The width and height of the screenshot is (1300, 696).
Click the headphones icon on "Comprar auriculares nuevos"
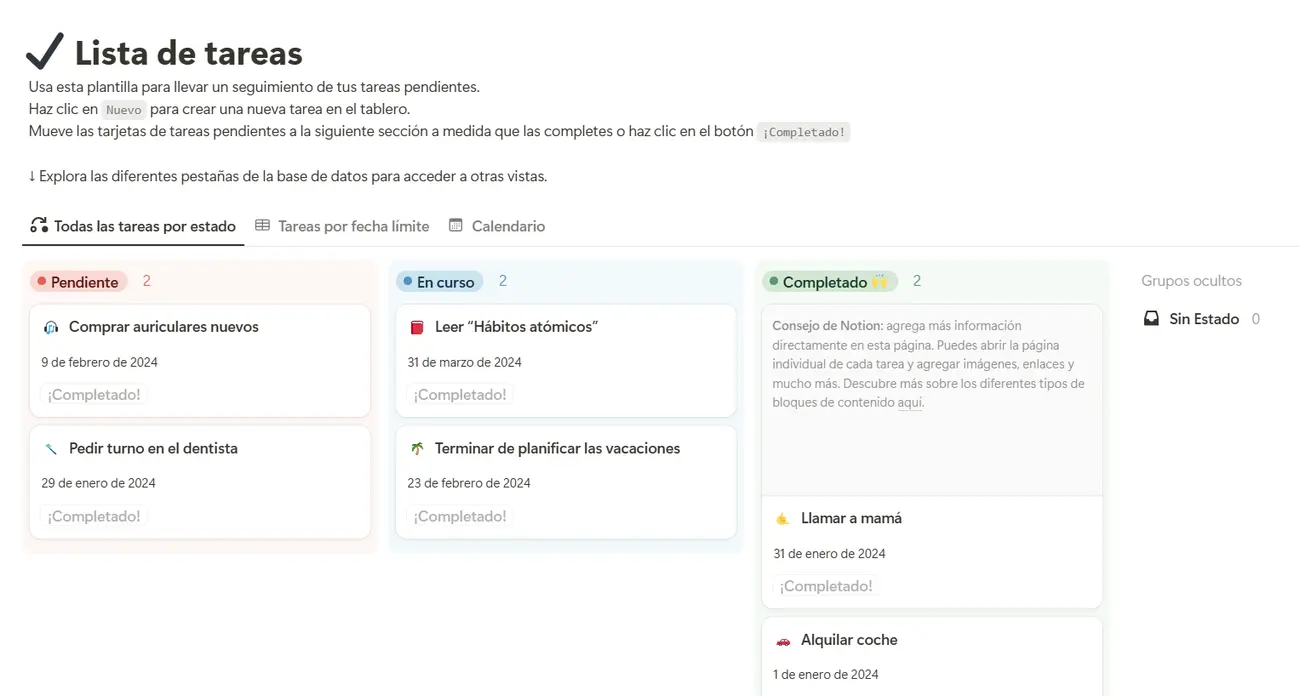pyautogui.click(x=50, y=326)
